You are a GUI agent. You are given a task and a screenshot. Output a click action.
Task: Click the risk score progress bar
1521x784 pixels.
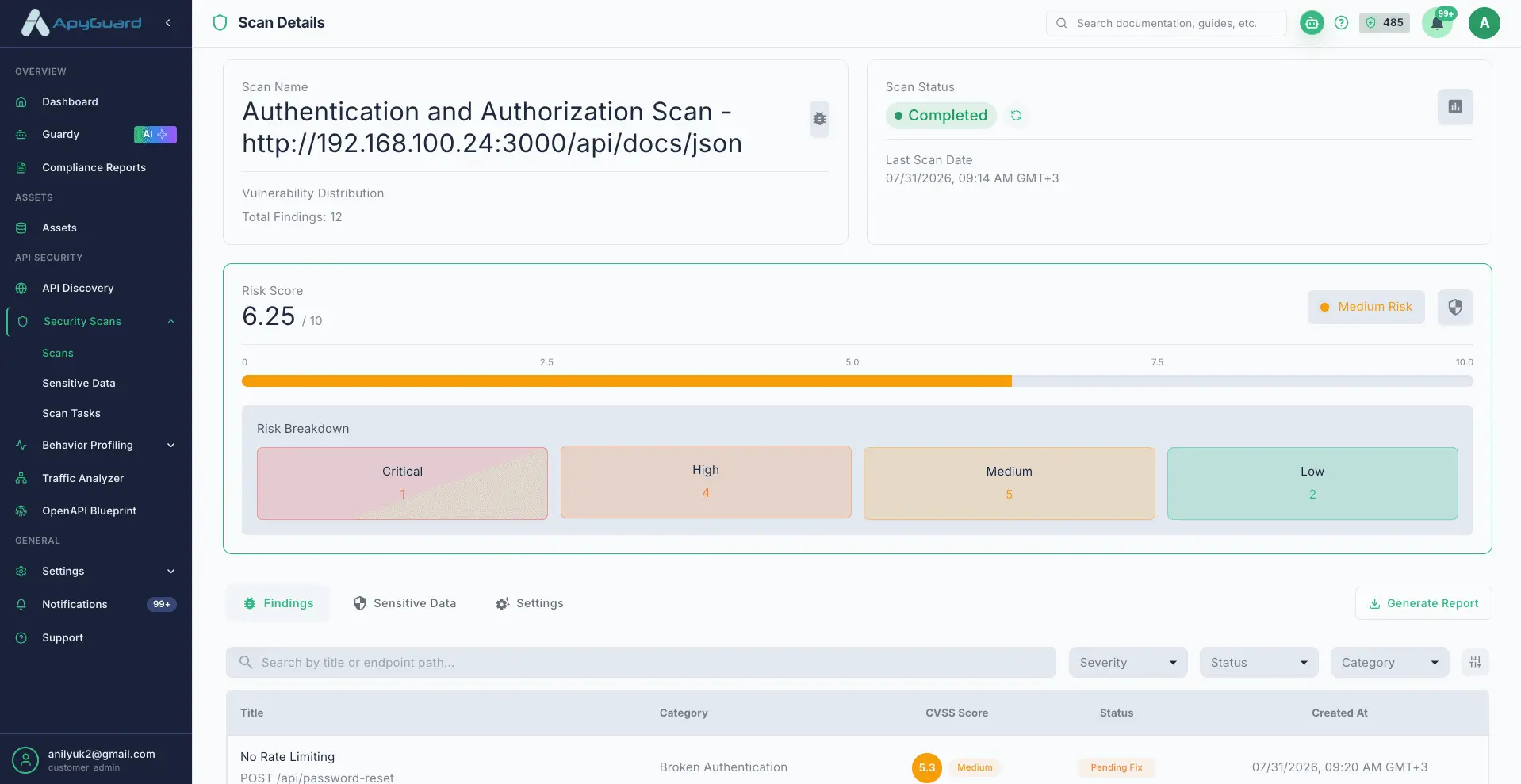[857, 381]
